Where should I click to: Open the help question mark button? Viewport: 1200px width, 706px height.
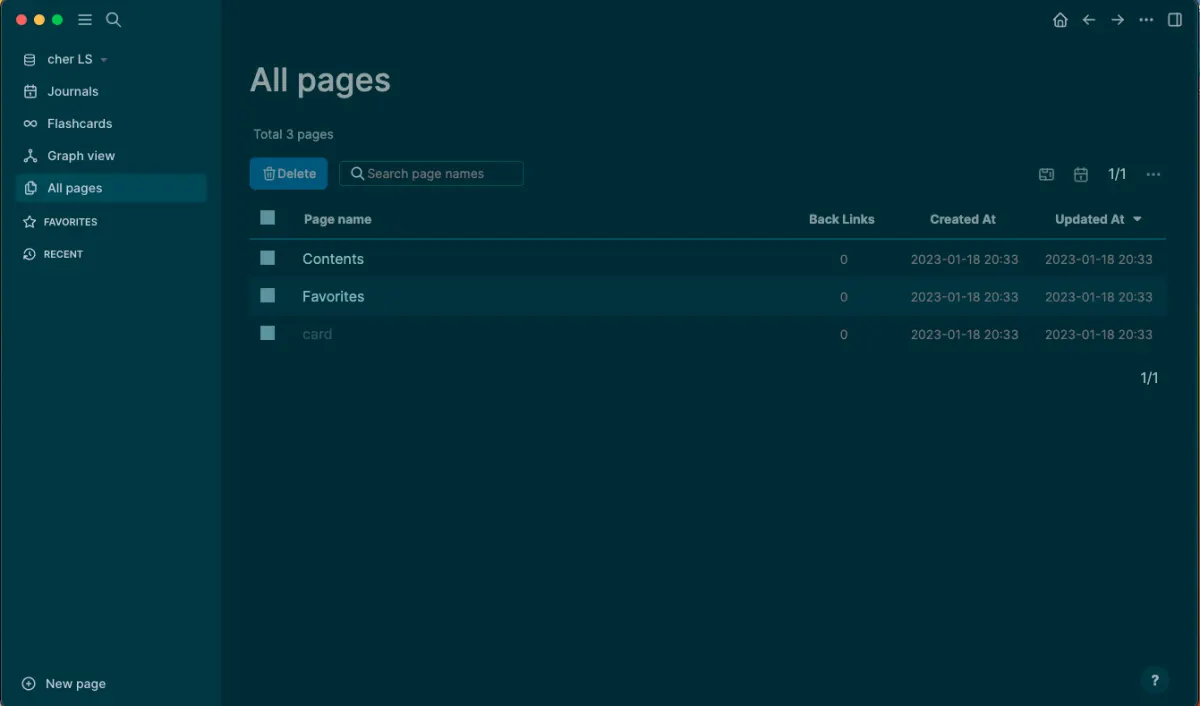[x=1155, y=680]
